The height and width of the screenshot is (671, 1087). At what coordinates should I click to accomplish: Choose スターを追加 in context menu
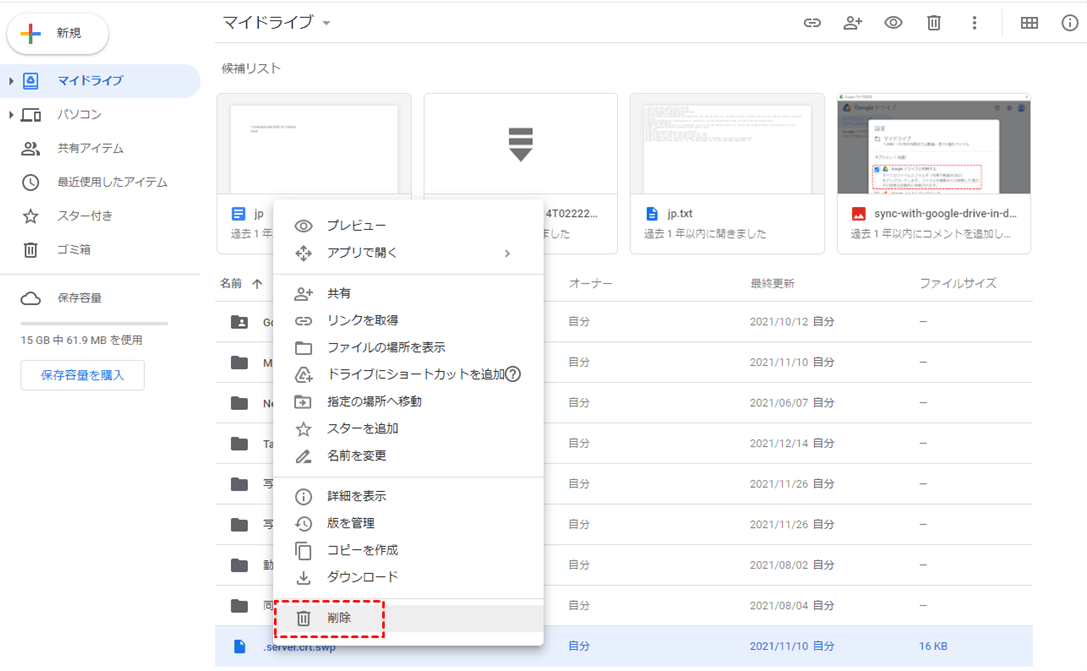pos(408,428)
